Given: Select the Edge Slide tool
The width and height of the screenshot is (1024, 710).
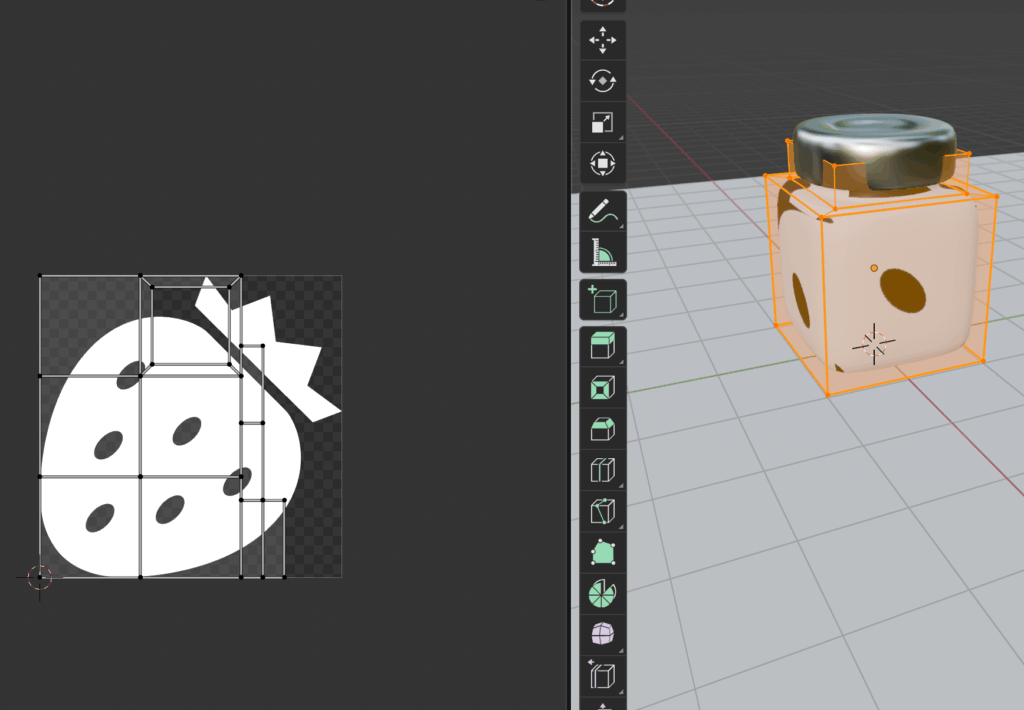Looking at the screenshot, I should [602, 675].
